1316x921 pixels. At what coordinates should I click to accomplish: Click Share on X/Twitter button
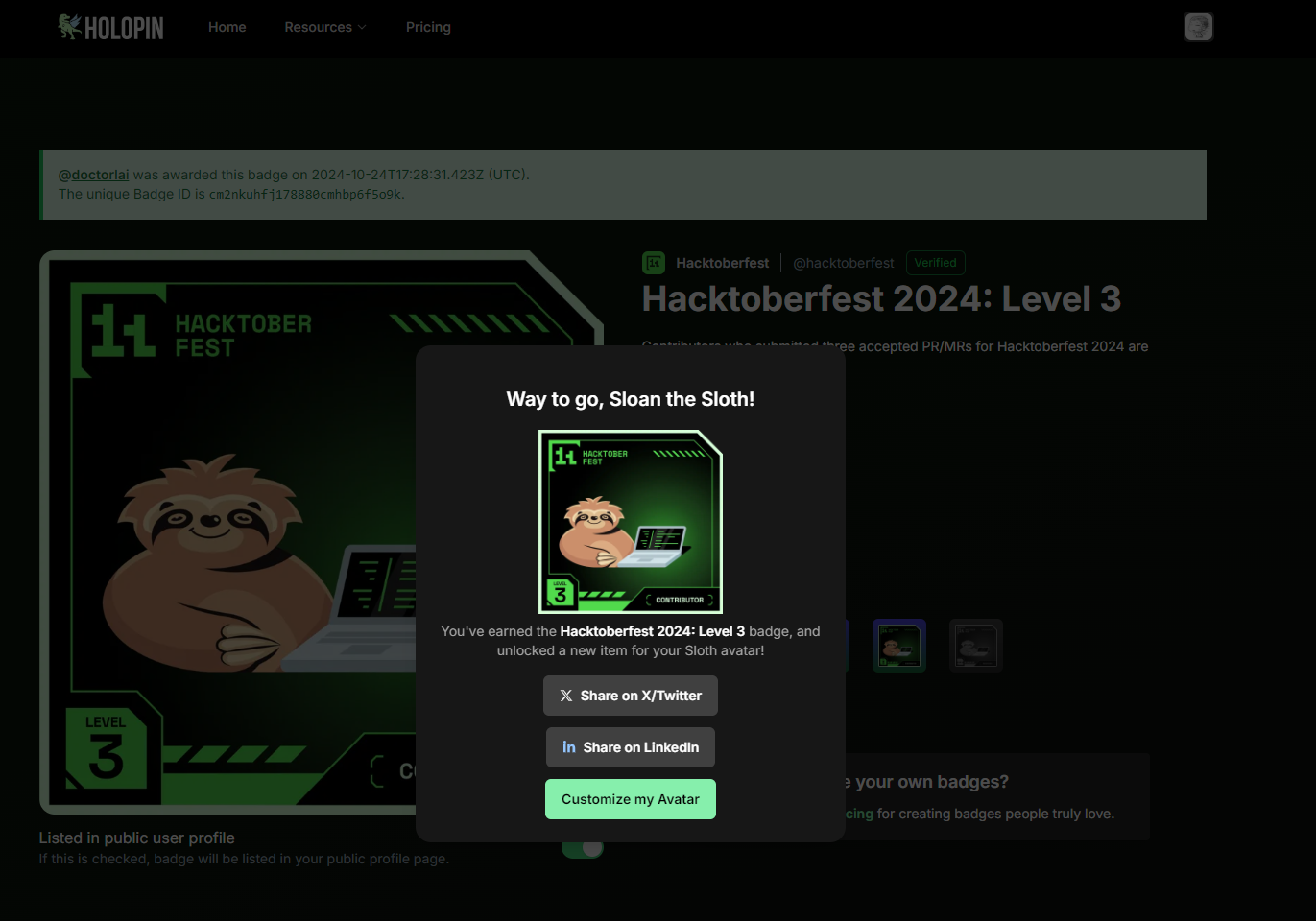631,696
